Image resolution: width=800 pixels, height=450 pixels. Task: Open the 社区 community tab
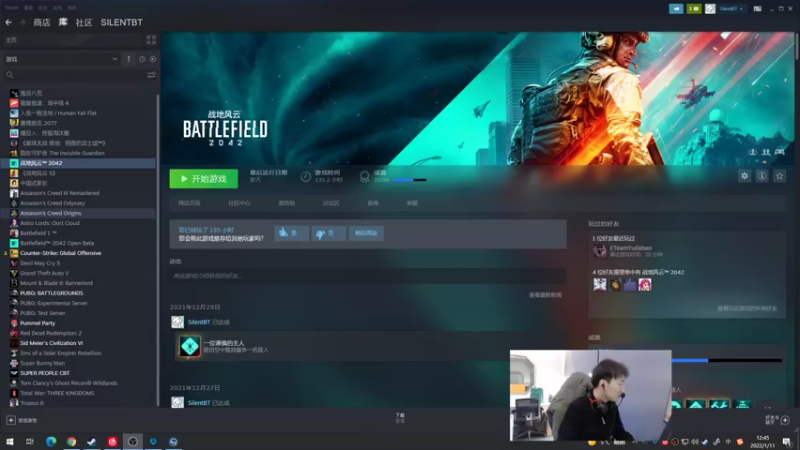[84, 22]
